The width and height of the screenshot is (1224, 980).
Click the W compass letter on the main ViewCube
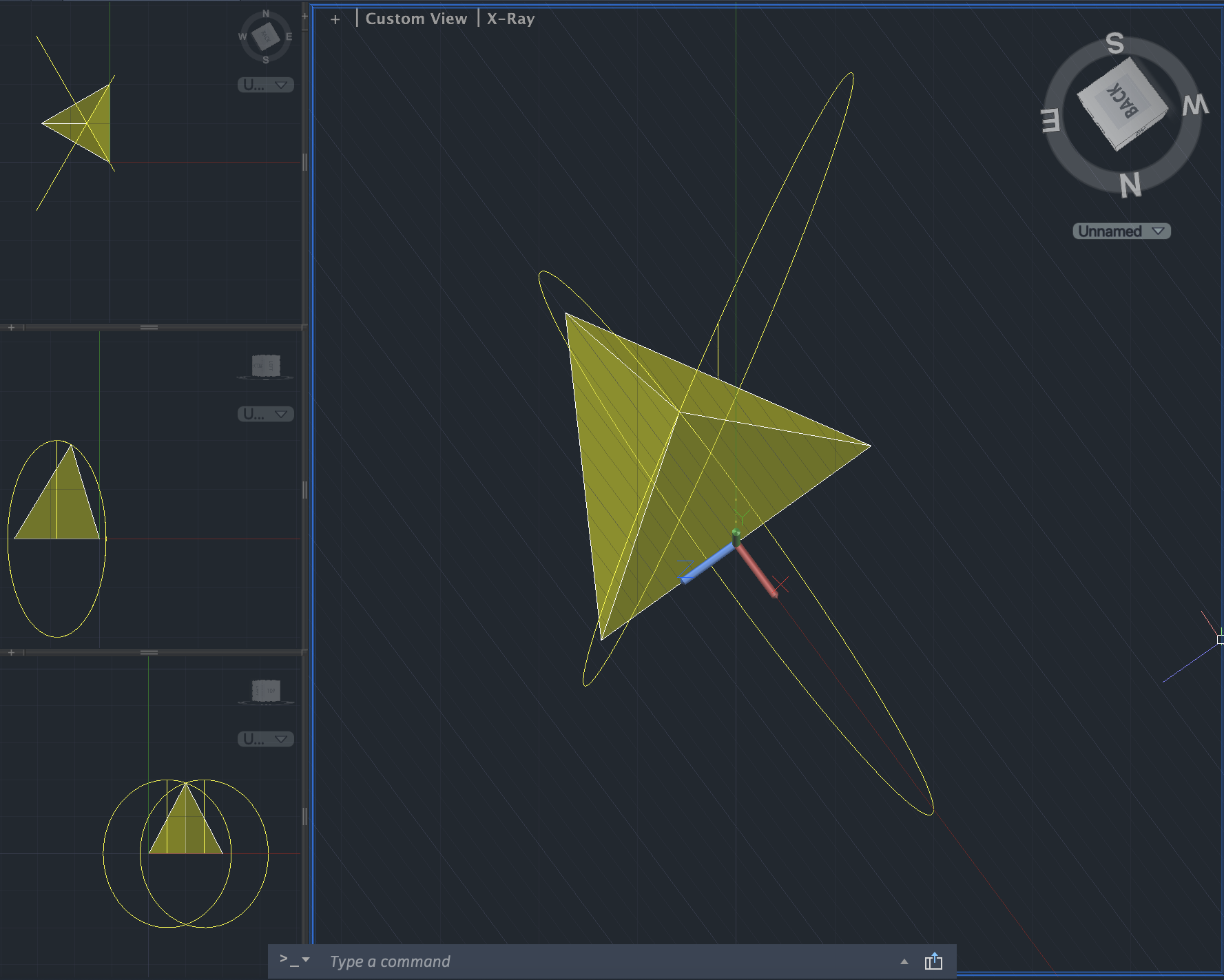[1195, 106]
